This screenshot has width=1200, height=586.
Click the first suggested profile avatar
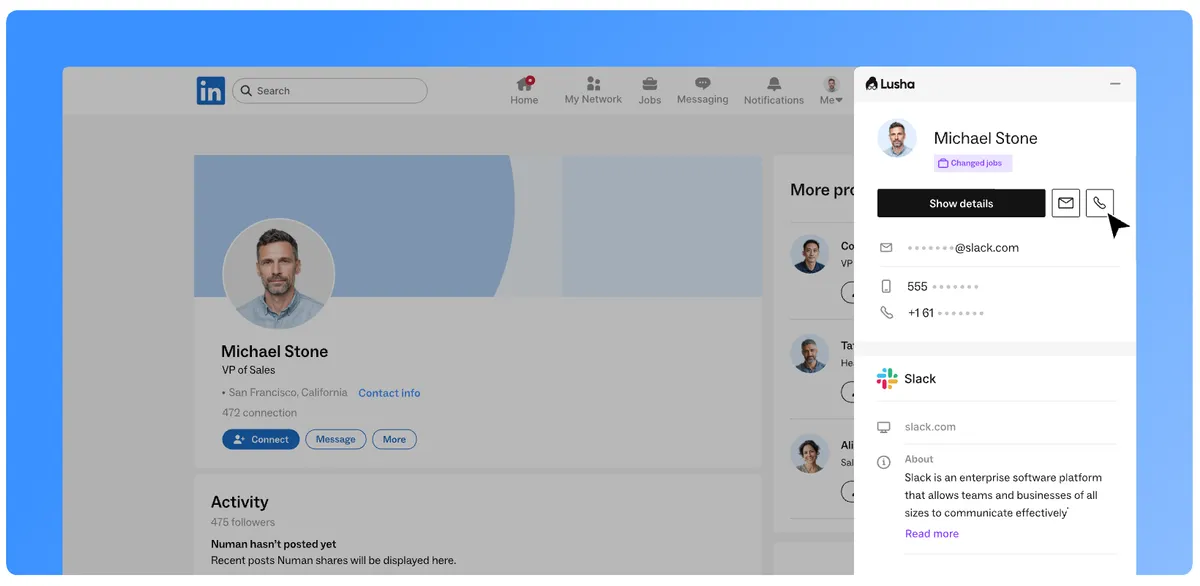(810, 254)
